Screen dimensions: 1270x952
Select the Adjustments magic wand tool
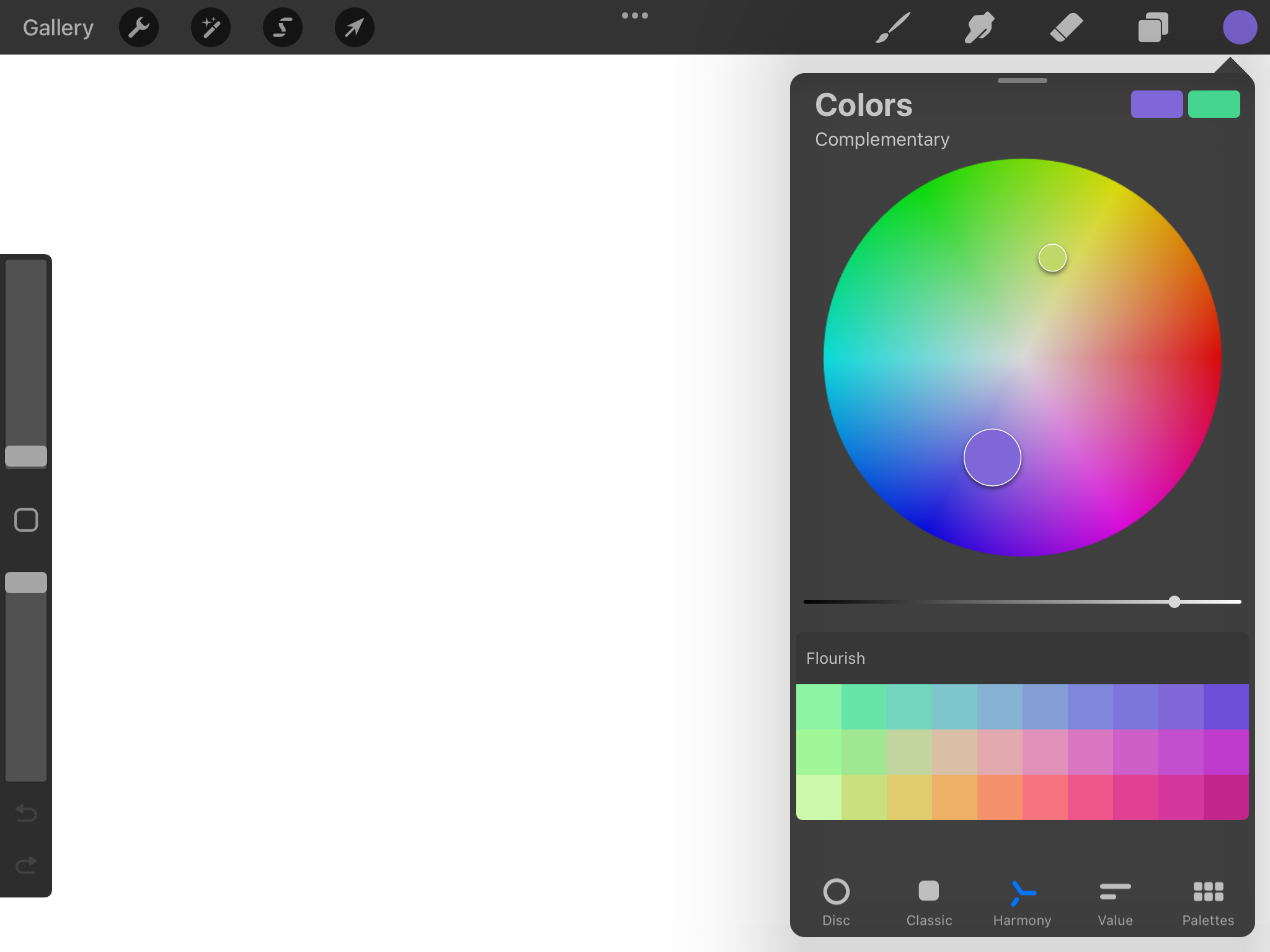coord(210,27)
